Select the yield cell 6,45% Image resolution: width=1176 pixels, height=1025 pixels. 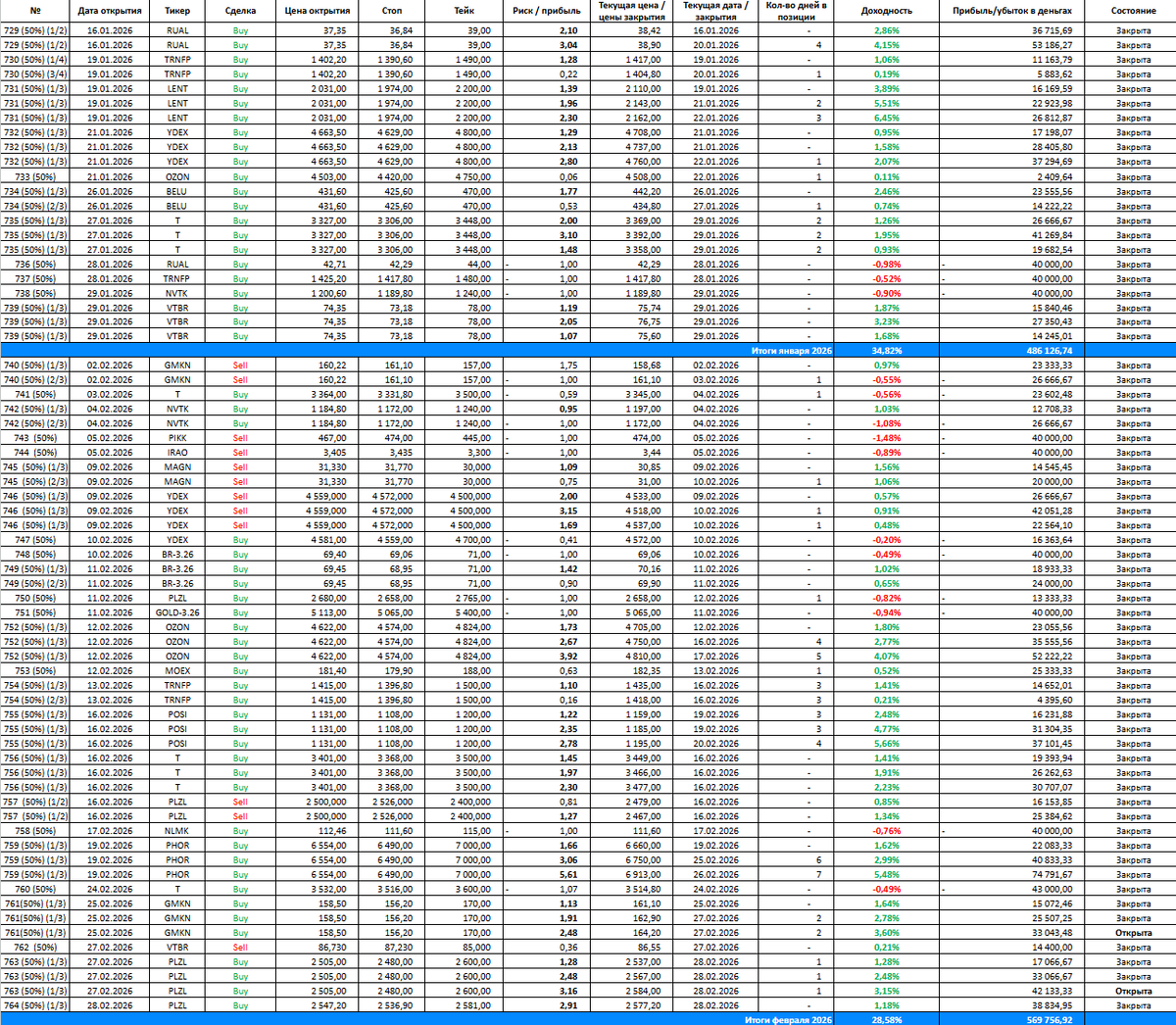coord(886,118)
